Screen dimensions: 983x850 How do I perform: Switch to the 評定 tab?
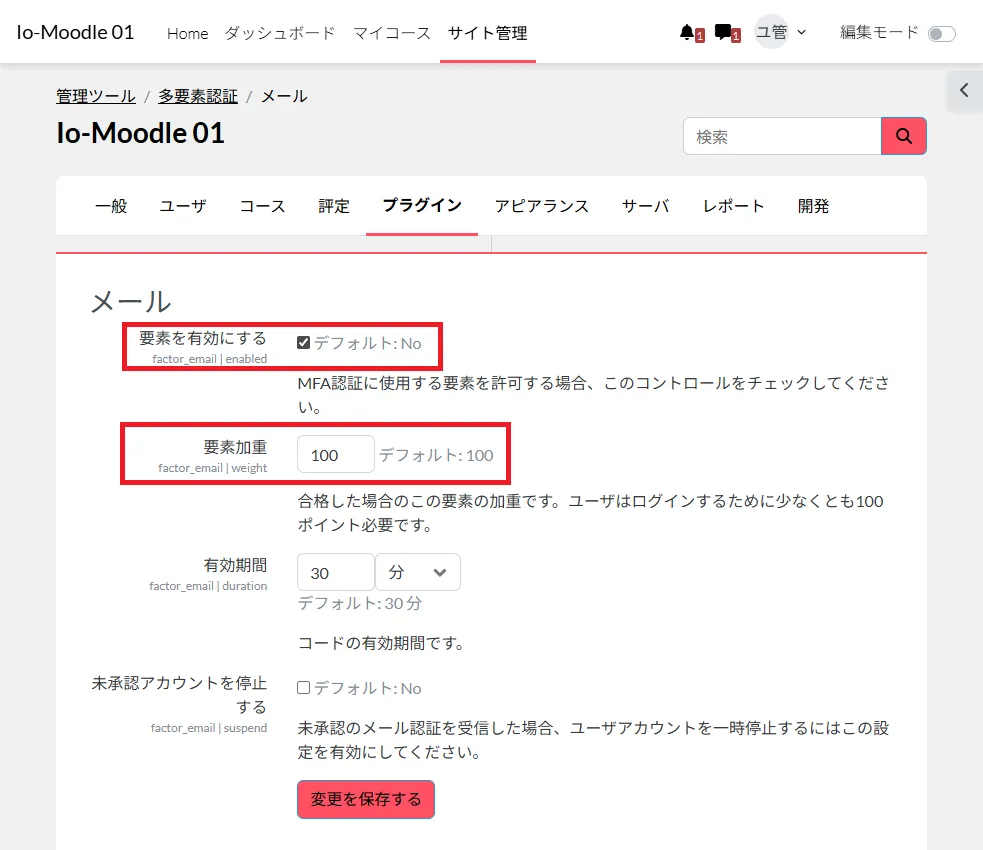[334, 206]
